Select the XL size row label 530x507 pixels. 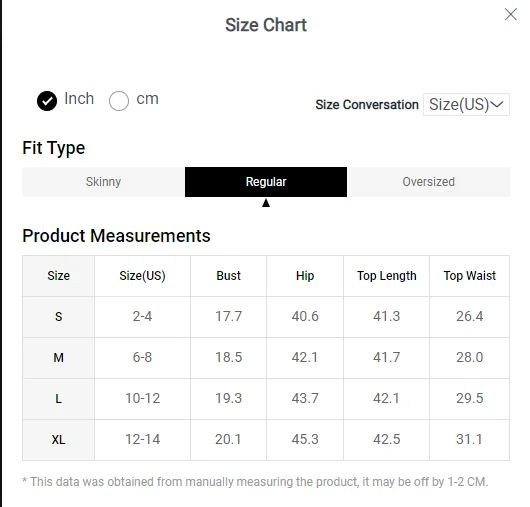(58, 440)
